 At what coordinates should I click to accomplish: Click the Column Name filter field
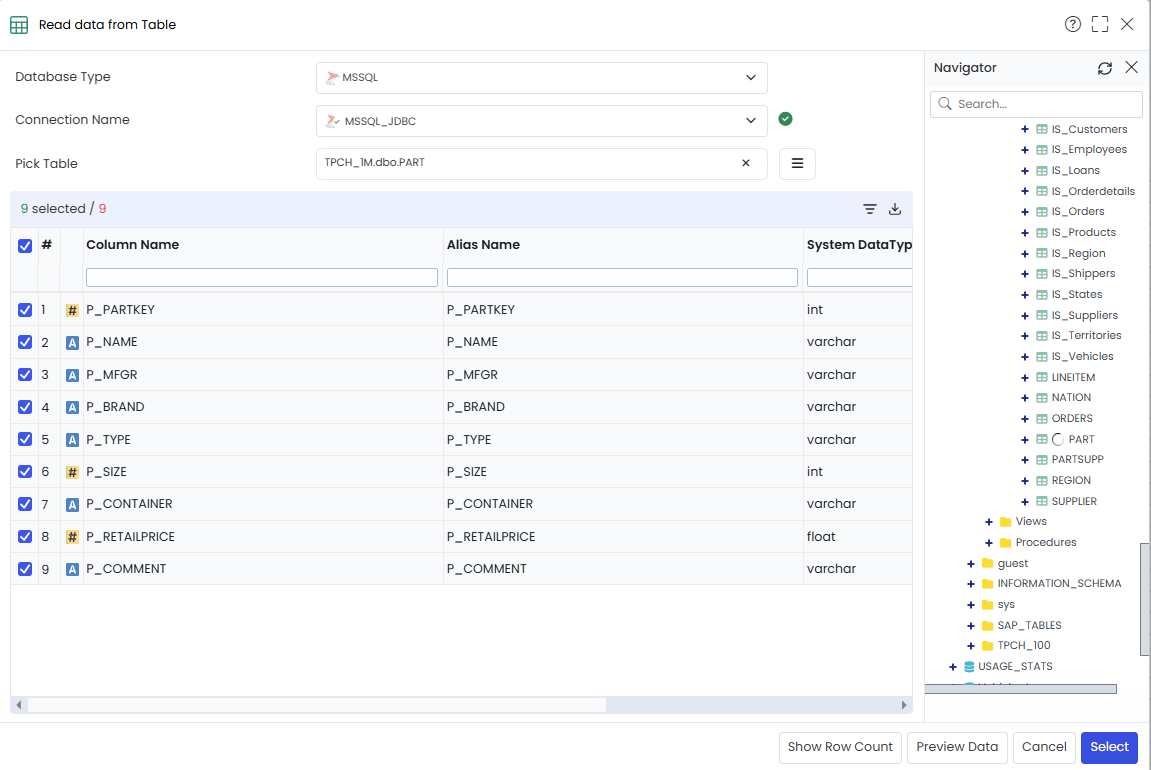point(262,277)
